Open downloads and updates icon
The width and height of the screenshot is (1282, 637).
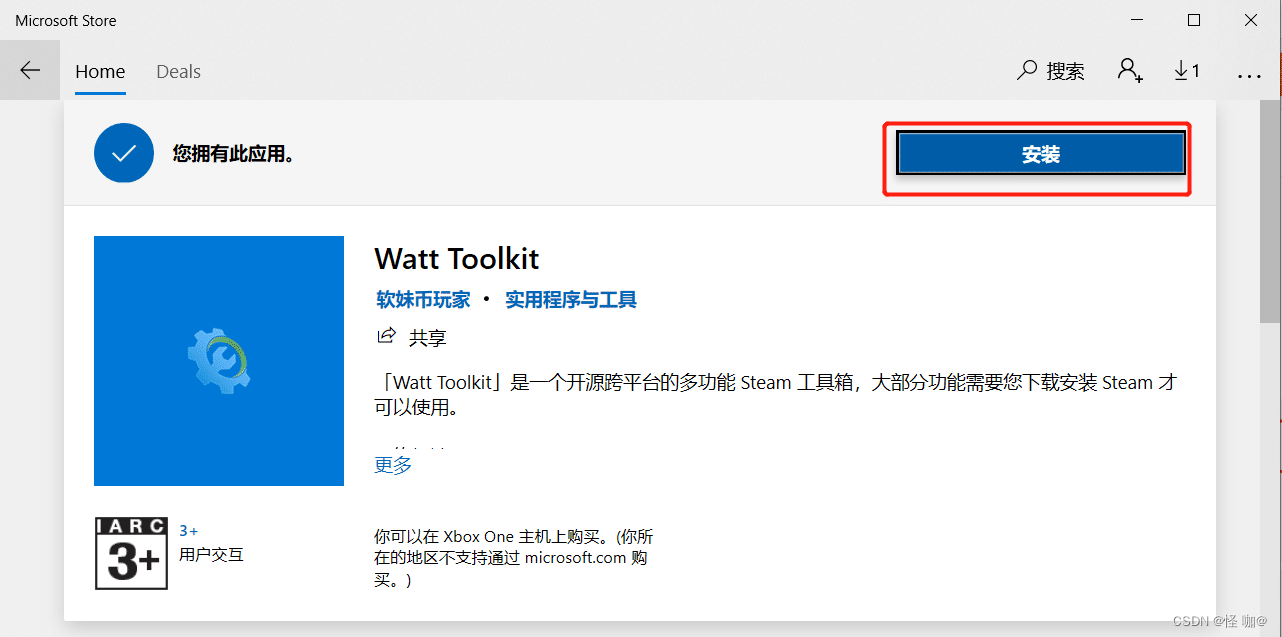point(1187,71)
